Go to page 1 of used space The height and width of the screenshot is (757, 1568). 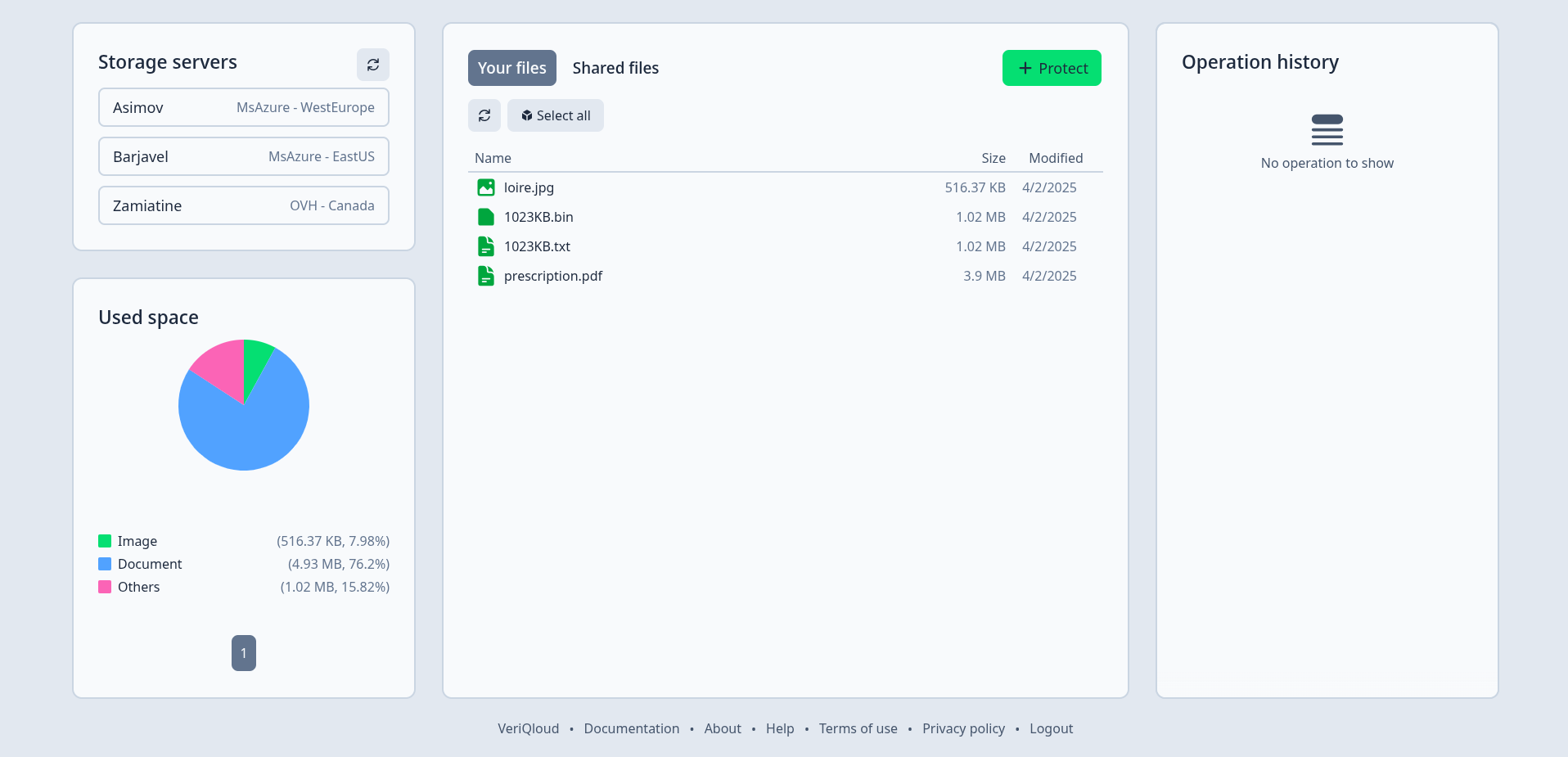tap(243, 653)
